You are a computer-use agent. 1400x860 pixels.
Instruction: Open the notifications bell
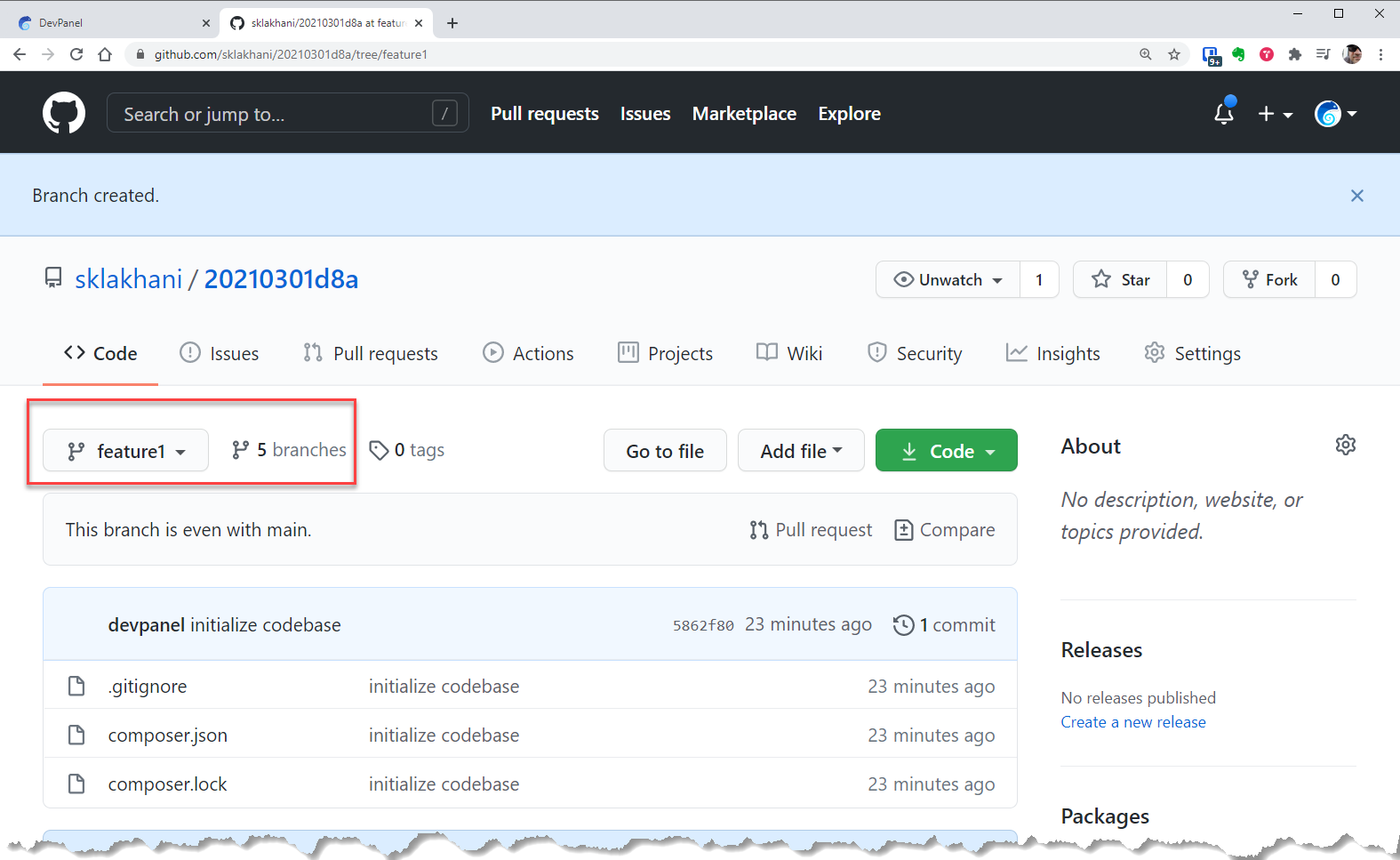point(1224,113)
